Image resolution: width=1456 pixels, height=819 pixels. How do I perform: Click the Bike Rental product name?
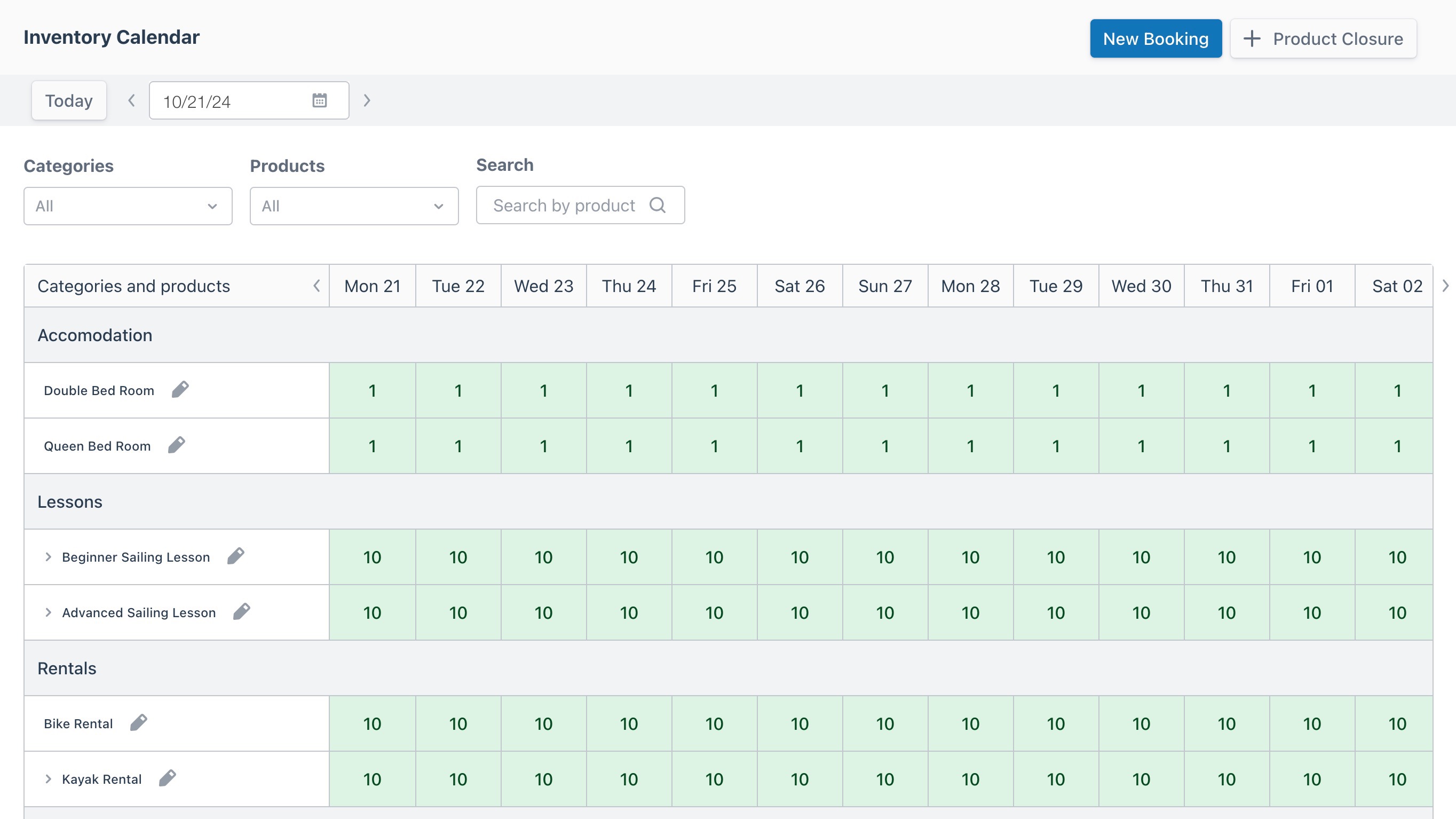click(x=78, y=723)
